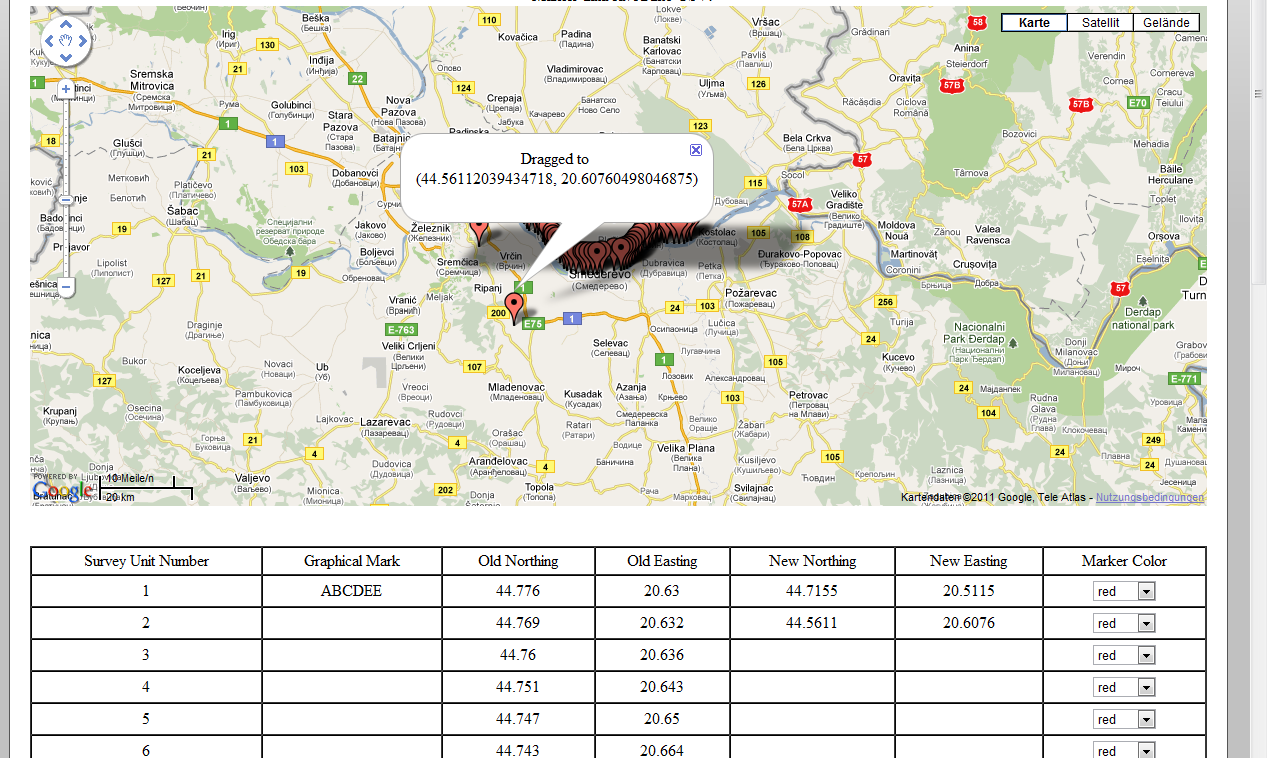Click the empty New Northing cell in row 3
This screenshot has width=1268, height=758.
[x=812, y=655]
